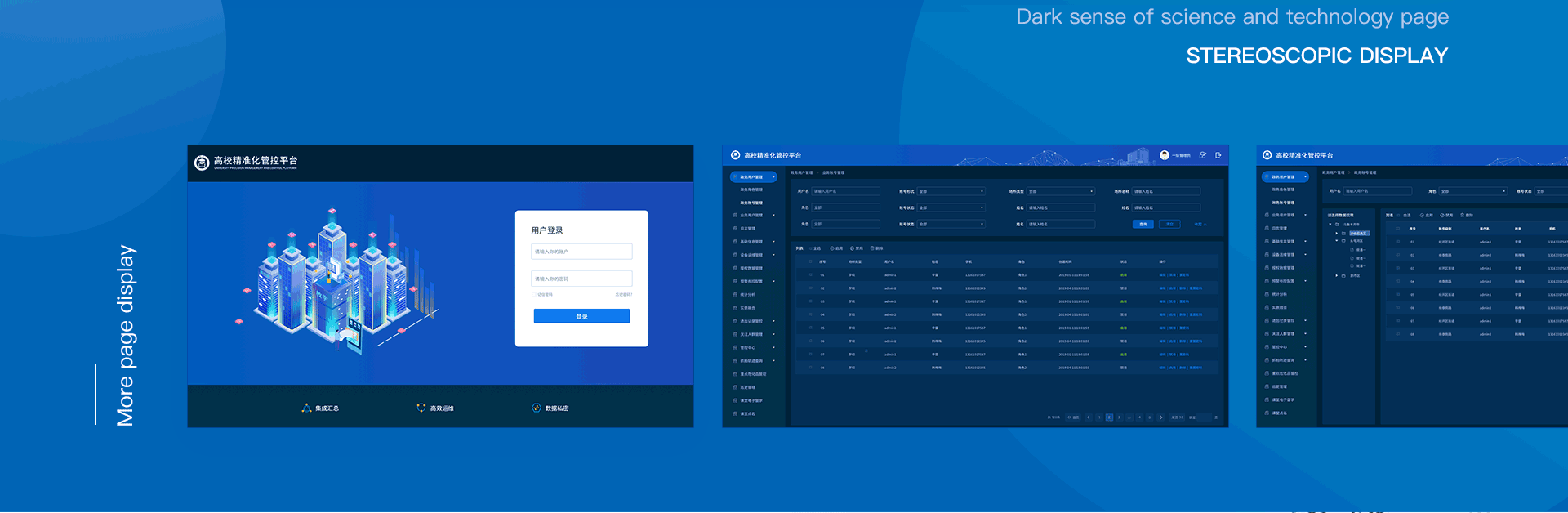Screen dimensions: 1568x513
Task: Click 设备运维管理 icon in middle window sidebar
Action: coord(735,255)
